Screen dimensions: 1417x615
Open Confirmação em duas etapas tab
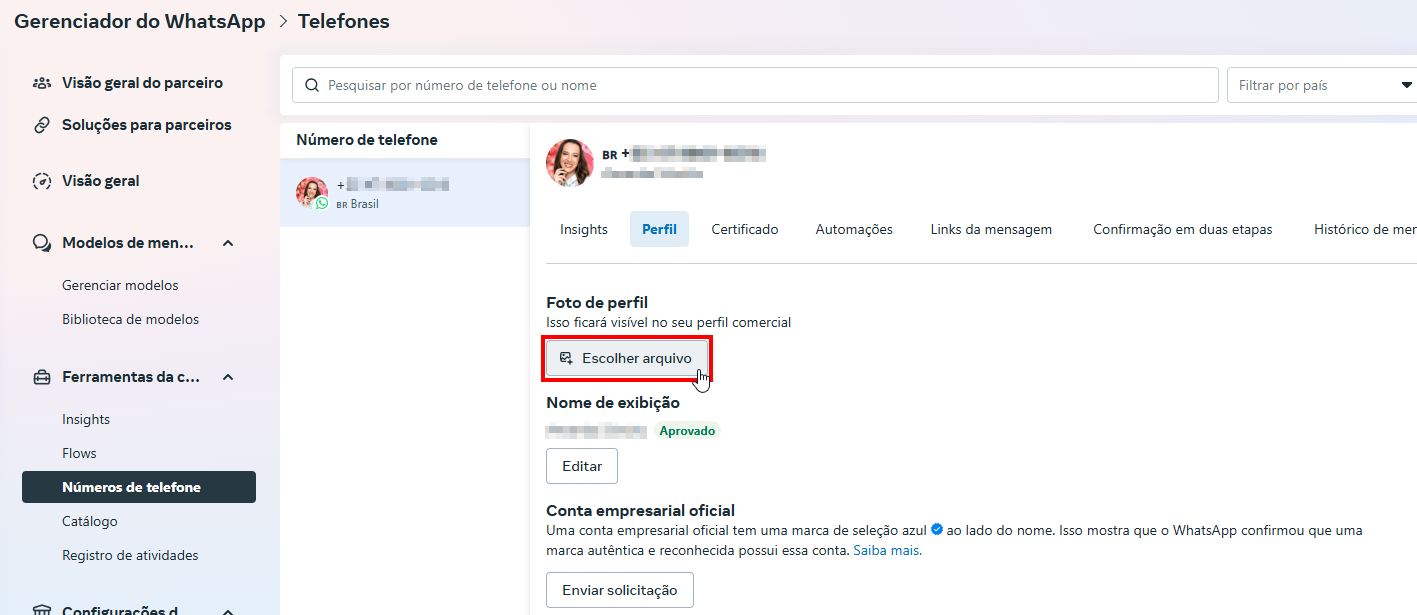pos(1183,229)
